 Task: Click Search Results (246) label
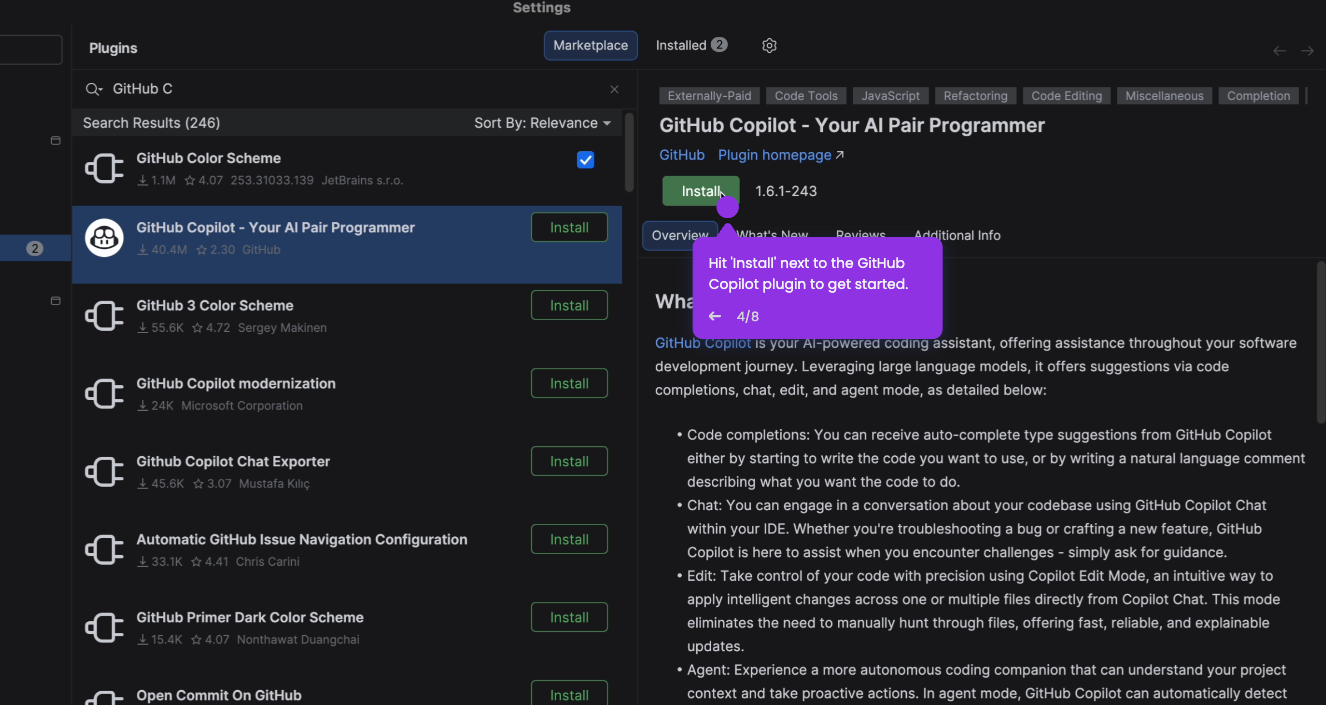click(151, 123)
